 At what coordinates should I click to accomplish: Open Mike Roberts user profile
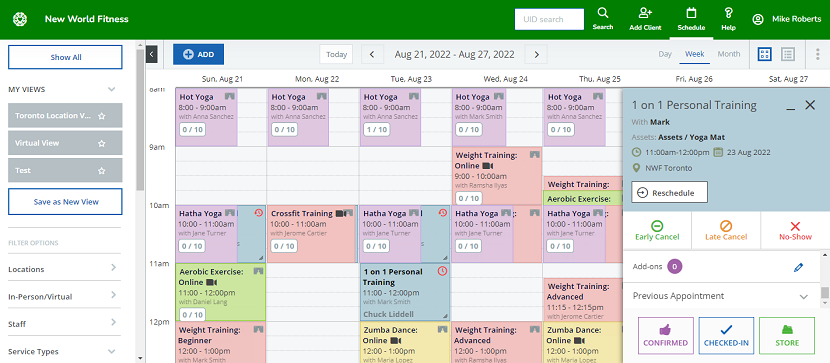[x=787, y=19]
